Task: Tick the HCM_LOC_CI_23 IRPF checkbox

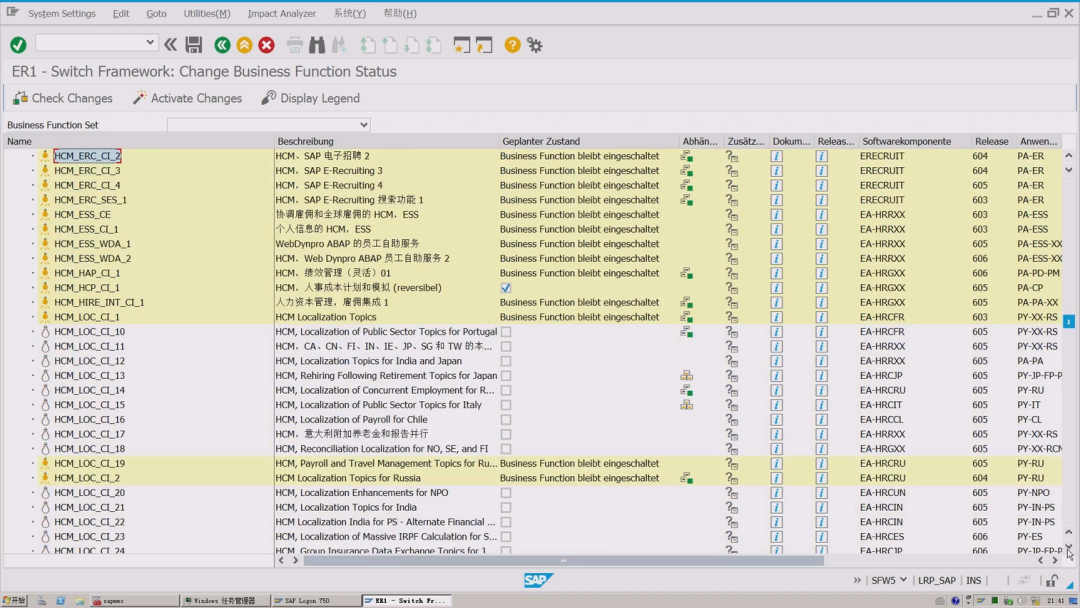Action: 506,536
